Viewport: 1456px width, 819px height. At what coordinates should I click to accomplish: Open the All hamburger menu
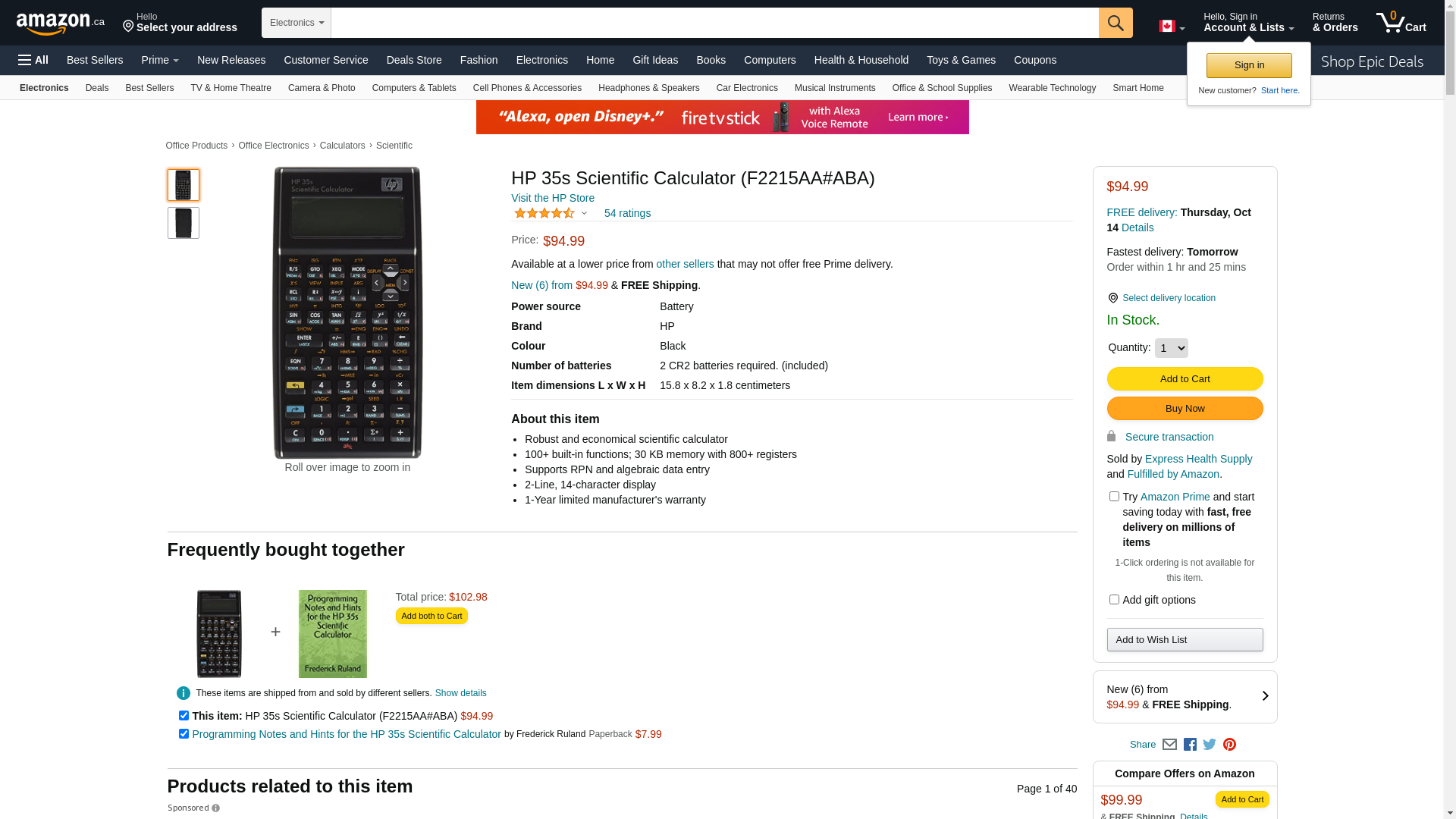coord(33,60)
